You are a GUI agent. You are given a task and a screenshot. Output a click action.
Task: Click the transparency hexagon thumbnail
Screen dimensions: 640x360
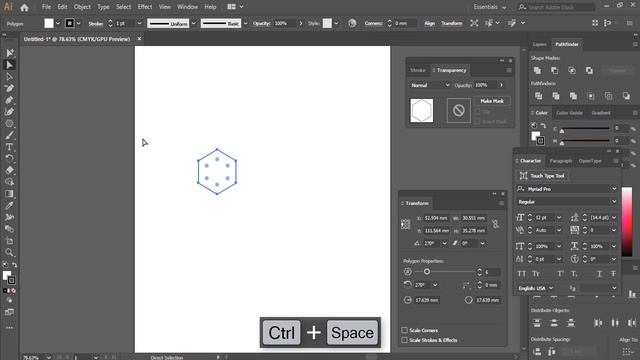tap(422, 110)
